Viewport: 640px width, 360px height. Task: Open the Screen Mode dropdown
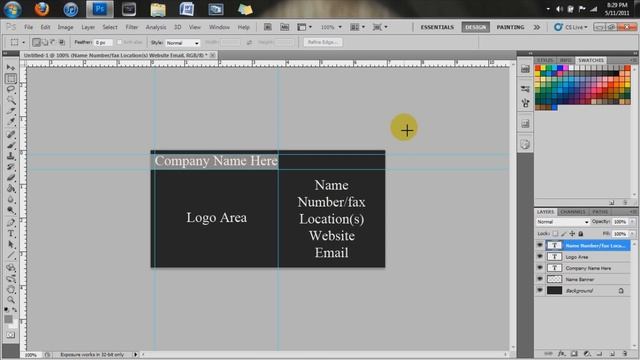coord(380,27)
